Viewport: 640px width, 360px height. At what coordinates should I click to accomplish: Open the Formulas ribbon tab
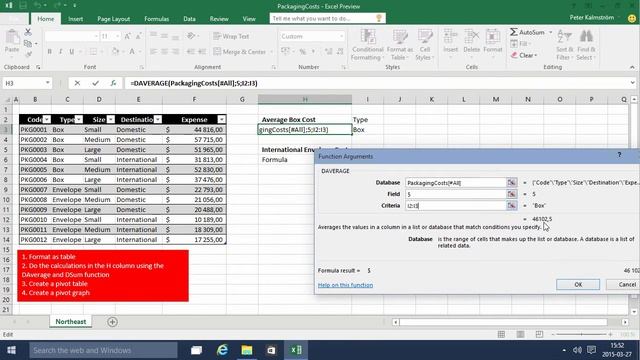click(x=156, y=19)
